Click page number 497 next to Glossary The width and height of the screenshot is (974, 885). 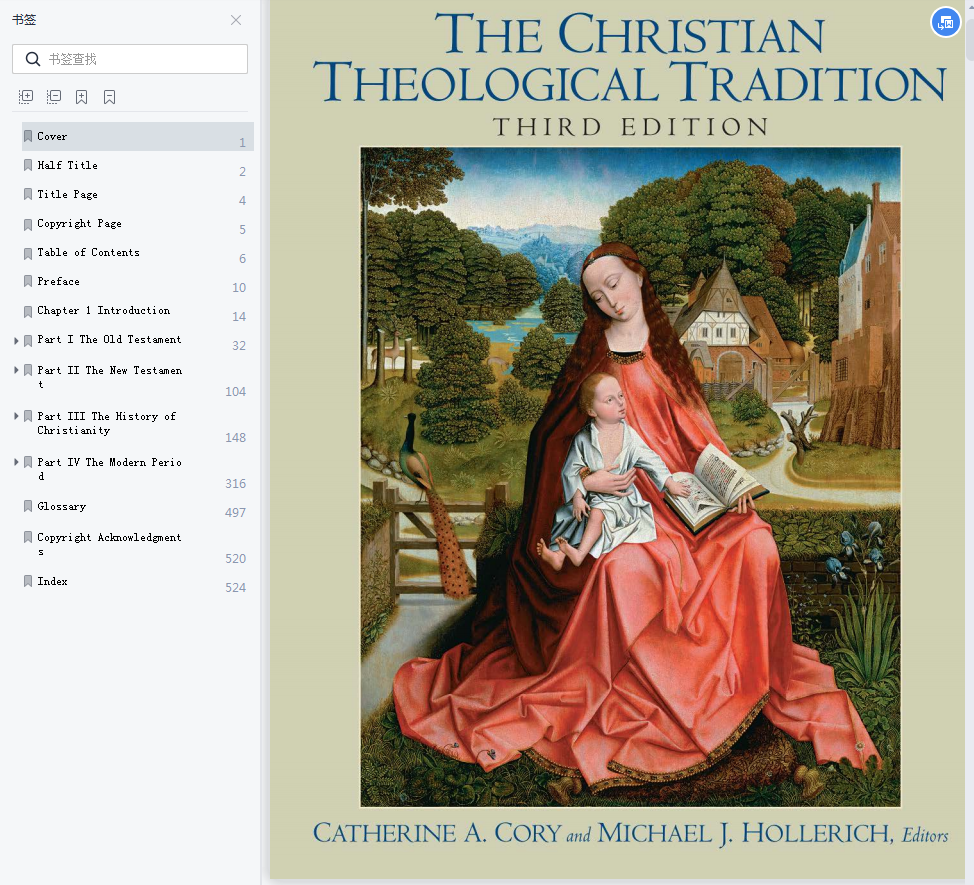tap(235, 513)
